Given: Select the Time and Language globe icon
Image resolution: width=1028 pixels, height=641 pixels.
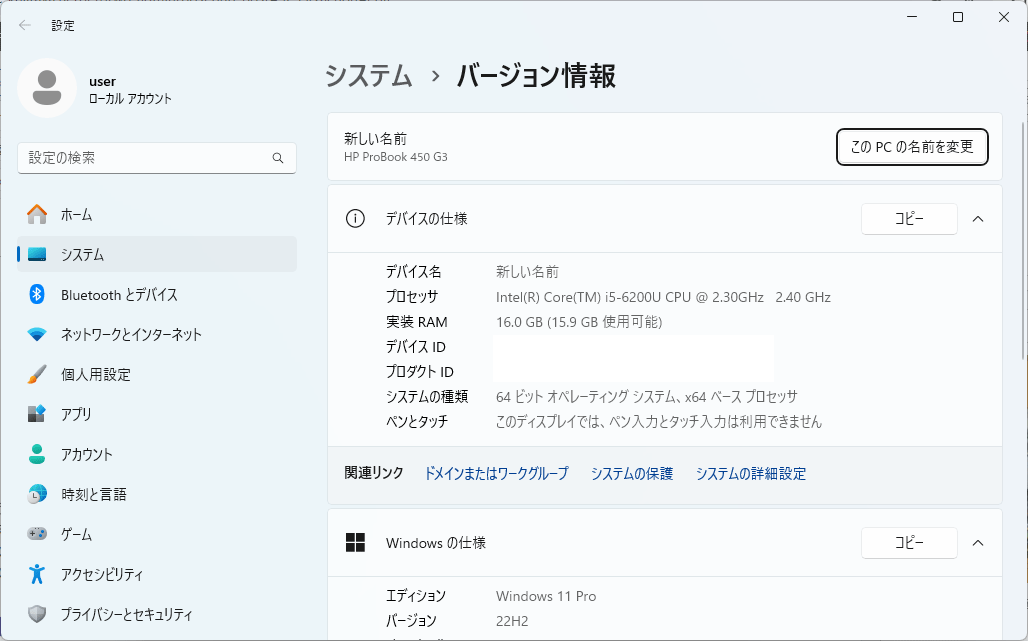Looking at the screenshot, I should click(x=37, y=494).
